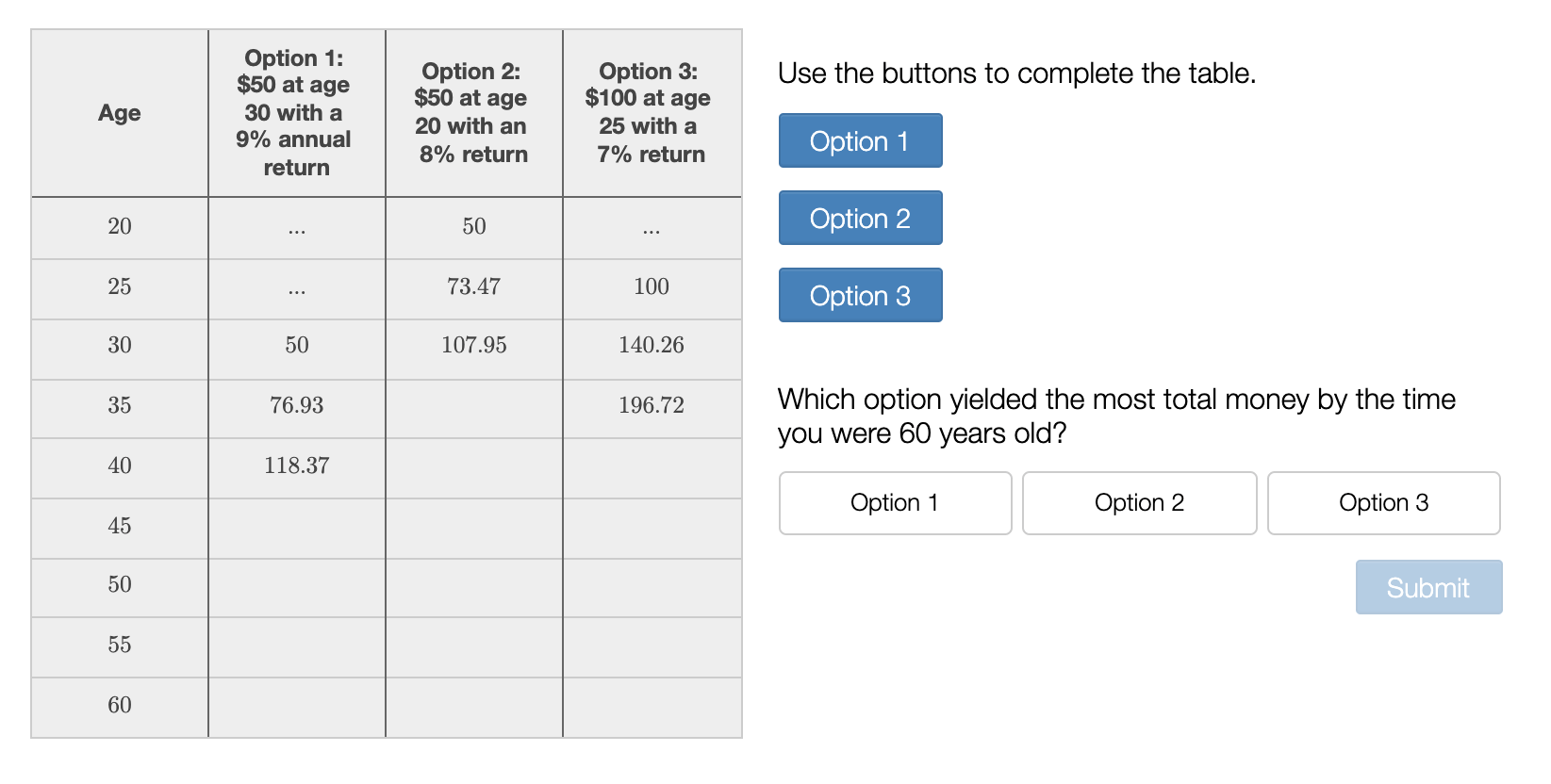This screenshot has height=784, width=1551.
Task: Click the blue Option 3 button
Action: point(860,295)
